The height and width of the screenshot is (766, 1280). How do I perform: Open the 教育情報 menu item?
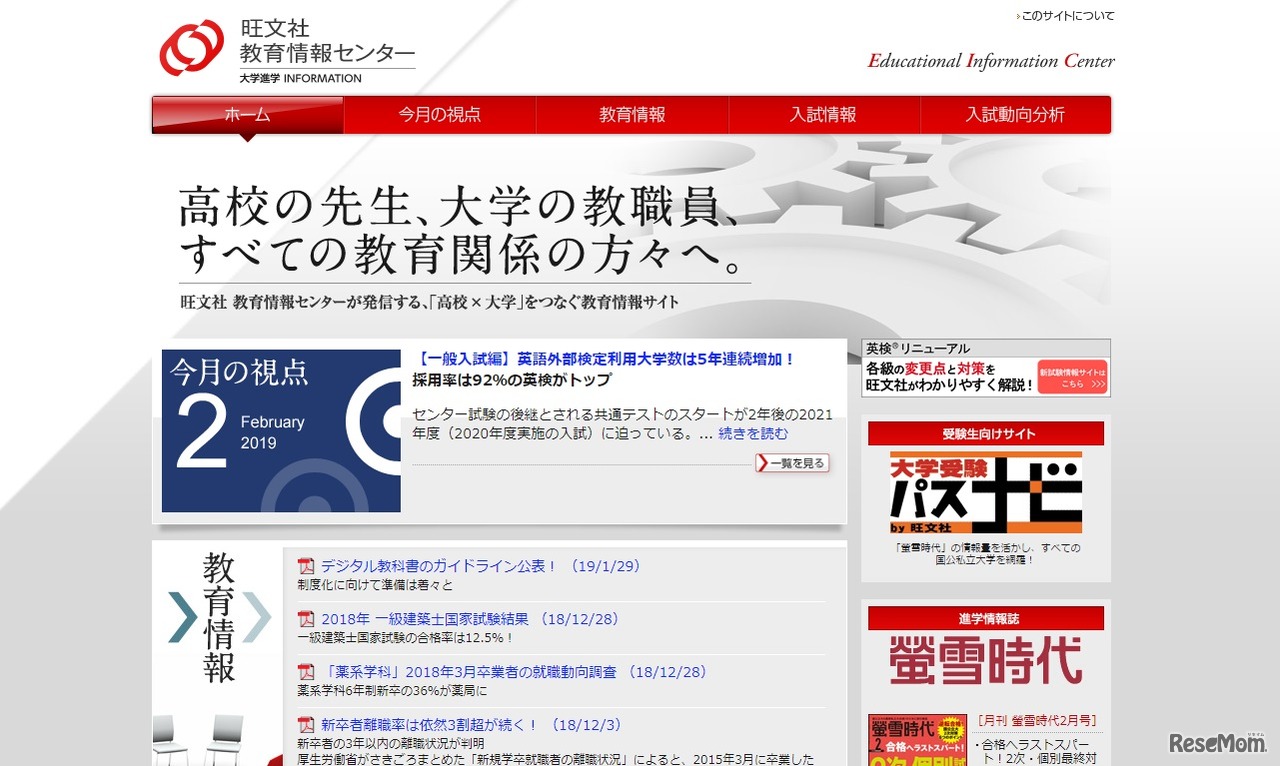point(632,115)
